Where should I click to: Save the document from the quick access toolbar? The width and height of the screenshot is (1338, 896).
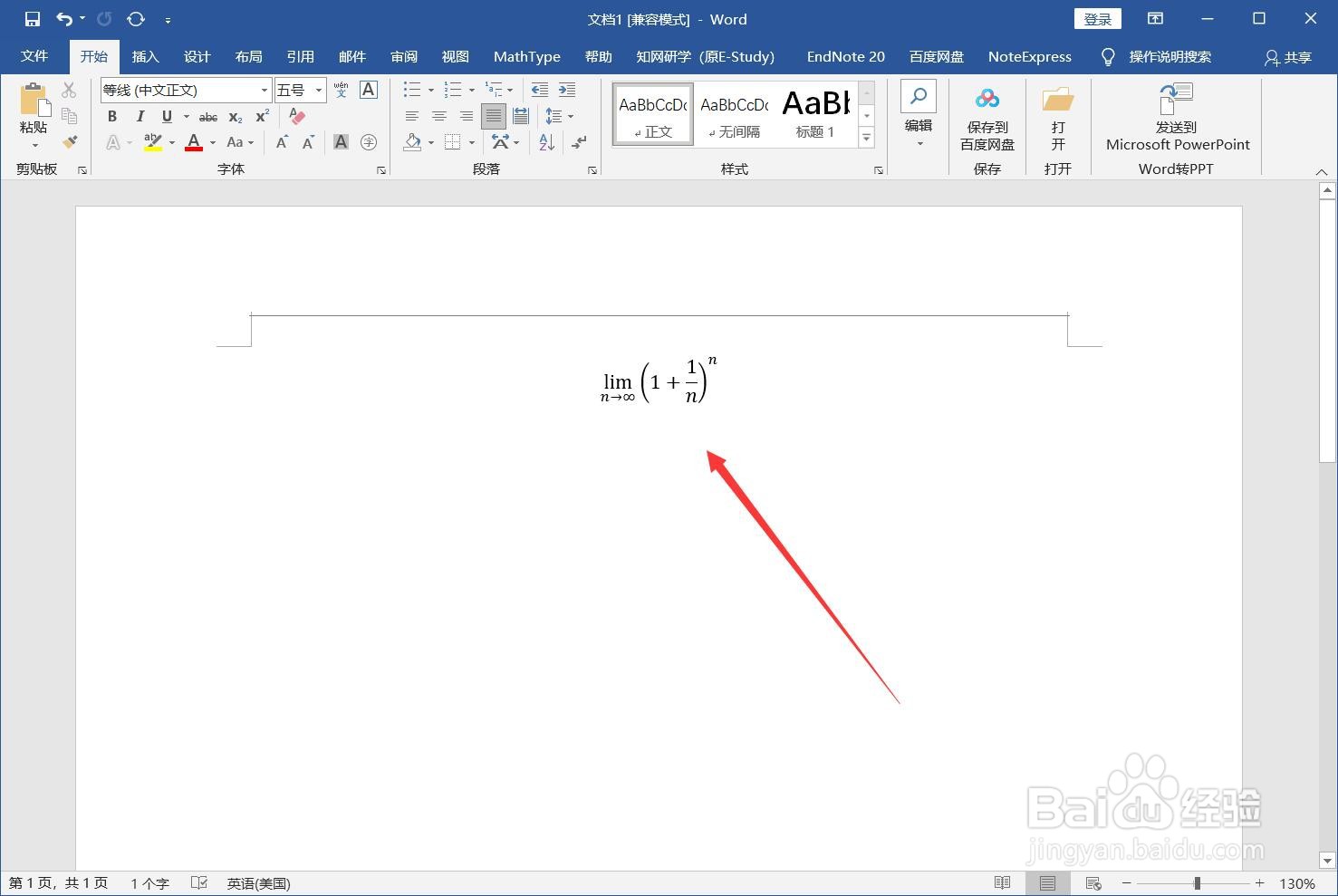(32, 19)
